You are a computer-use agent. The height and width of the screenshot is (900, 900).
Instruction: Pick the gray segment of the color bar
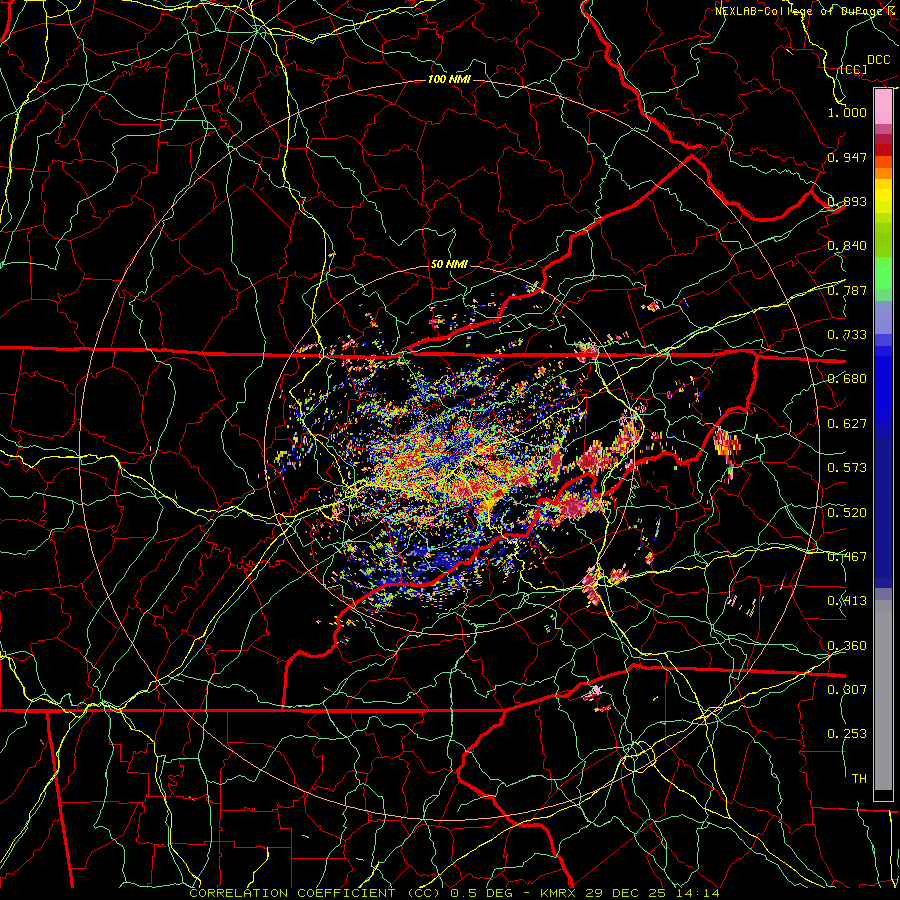[883, 695]
